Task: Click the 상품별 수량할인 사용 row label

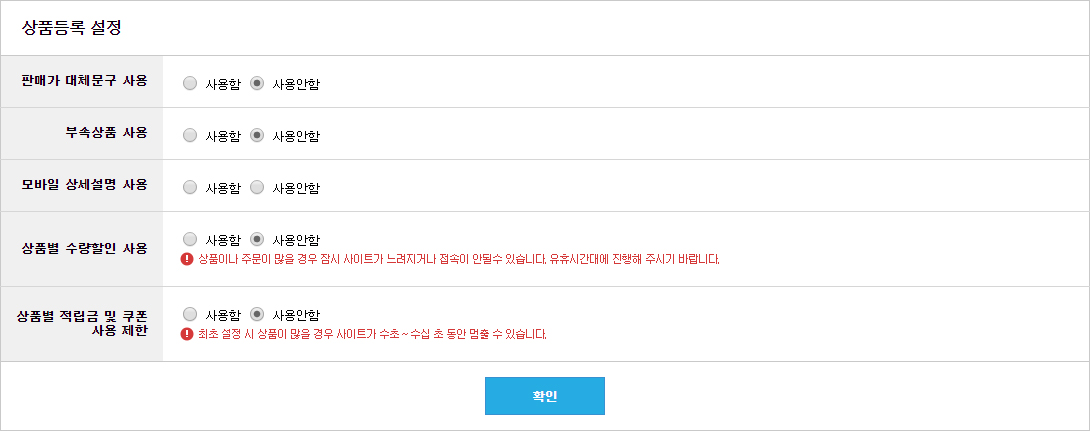Action: tap(85, 248)
